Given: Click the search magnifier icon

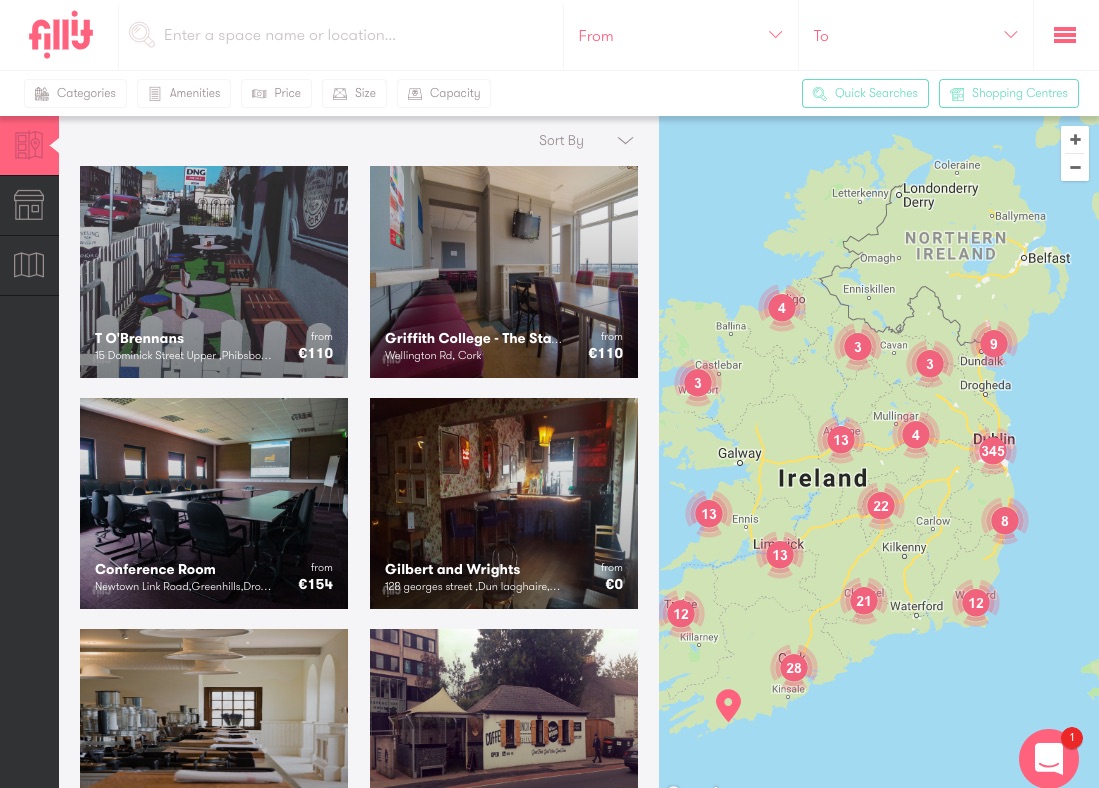Looking at the screenshot, I should (x=142, y=34).
